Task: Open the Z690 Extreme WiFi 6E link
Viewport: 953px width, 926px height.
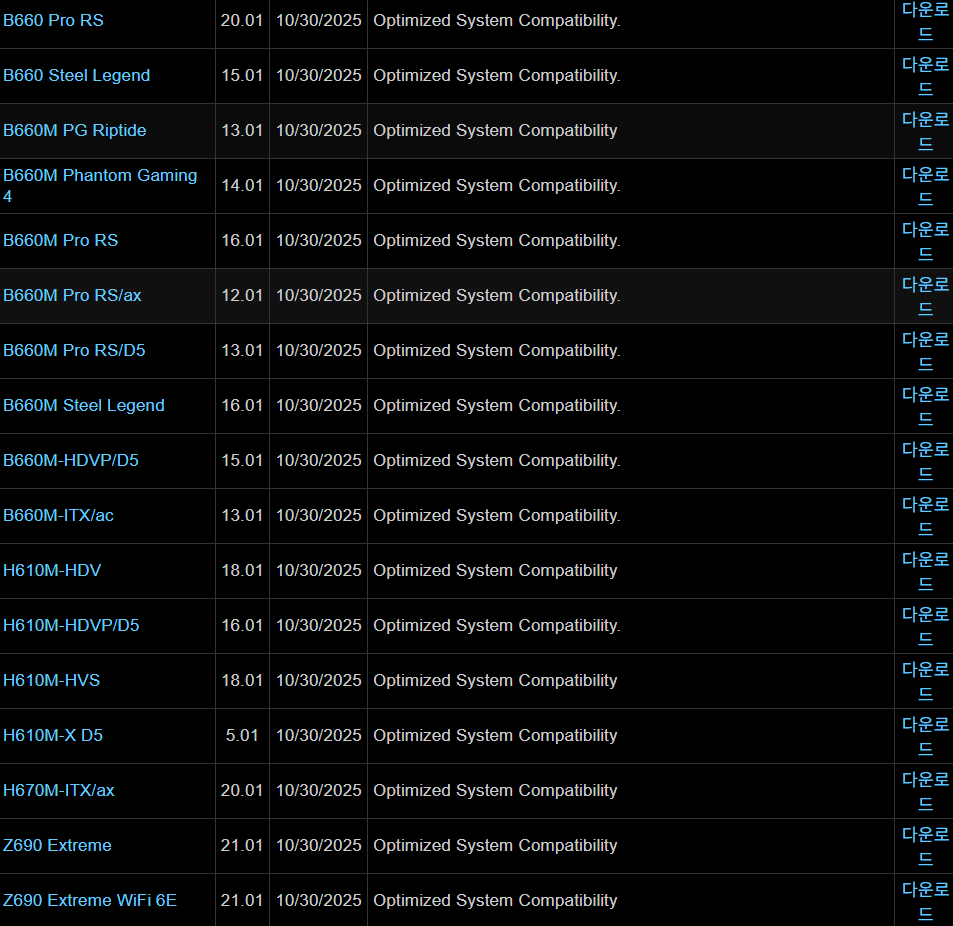Action: coord(90,900)
